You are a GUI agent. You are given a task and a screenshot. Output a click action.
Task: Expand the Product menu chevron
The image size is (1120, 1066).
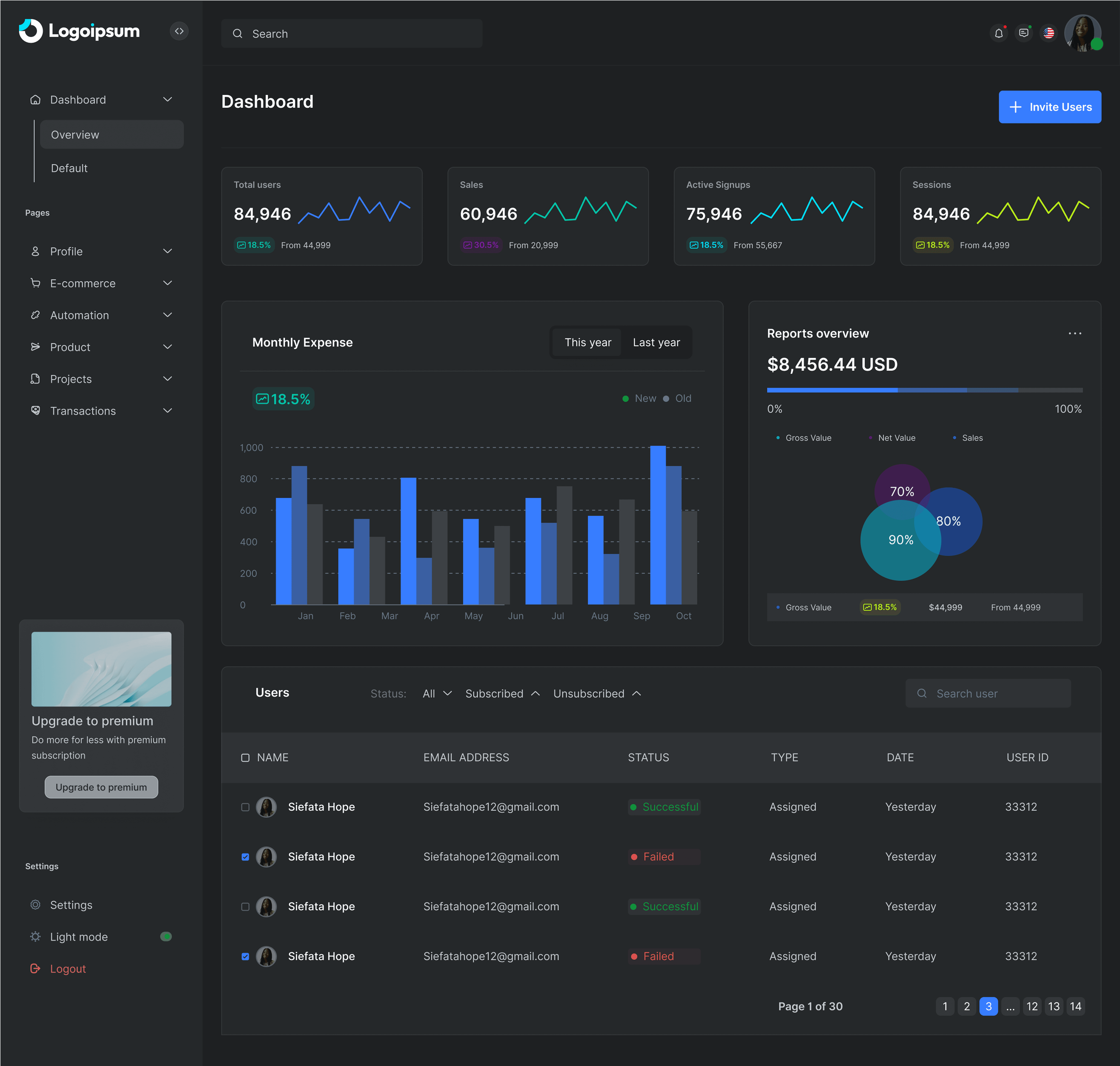pyautogui.click(x=168, y=347)
